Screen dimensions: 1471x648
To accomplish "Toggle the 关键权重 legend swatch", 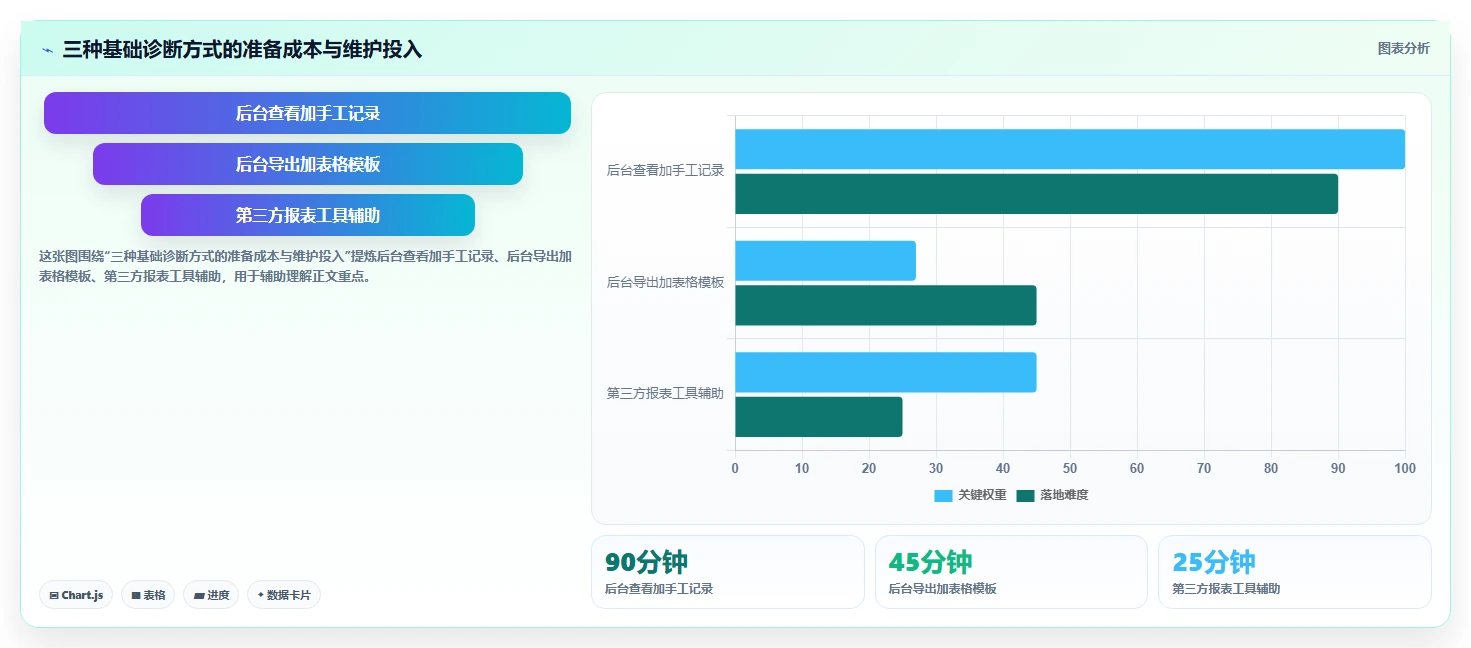I will pyautogui.click(x=943, y=495).
